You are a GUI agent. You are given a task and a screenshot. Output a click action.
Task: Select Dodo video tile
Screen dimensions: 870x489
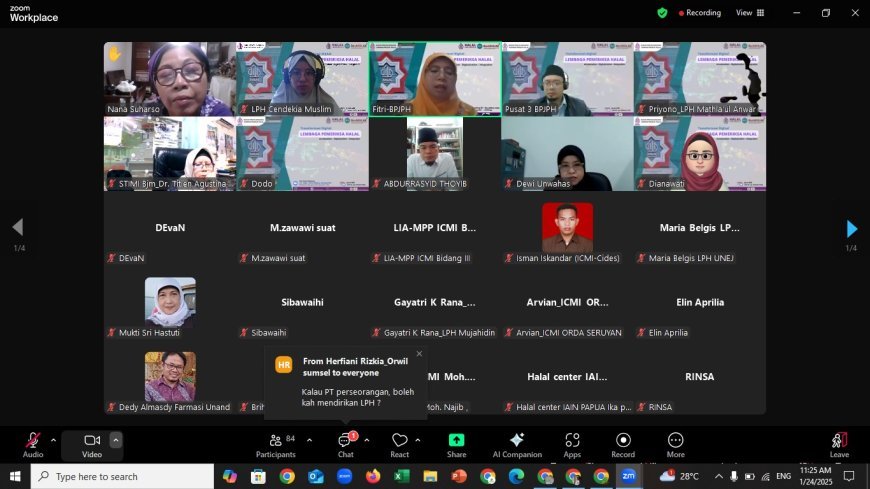click(x=302, y=154)
